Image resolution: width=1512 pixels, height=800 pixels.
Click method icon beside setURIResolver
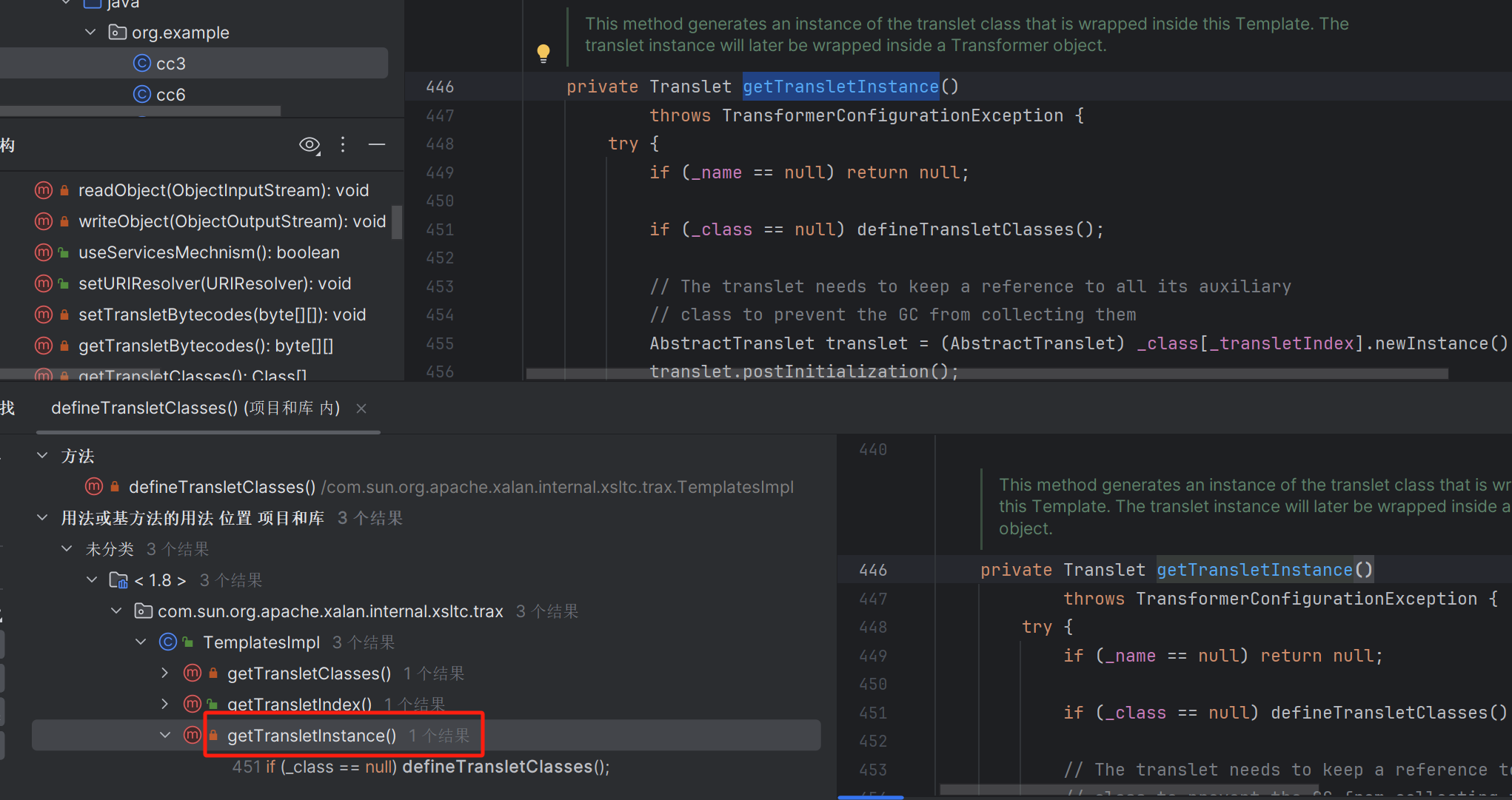tap(44, 283)
